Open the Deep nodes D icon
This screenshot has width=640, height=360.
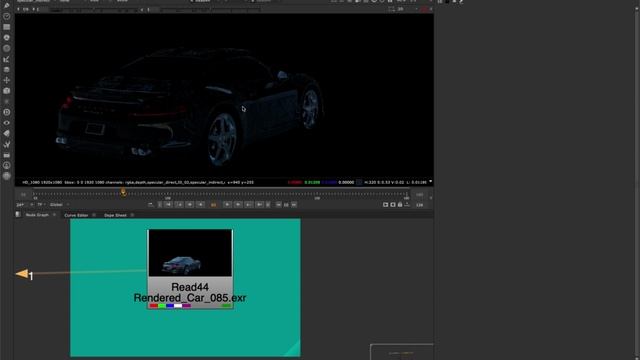coord(7,112)
